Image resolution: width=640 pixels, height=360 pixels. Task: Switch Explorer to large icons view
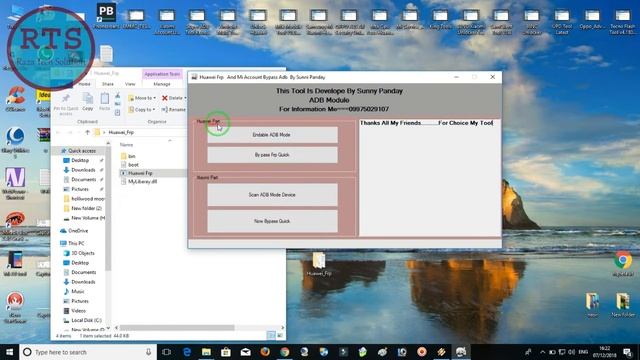point(280,336)
